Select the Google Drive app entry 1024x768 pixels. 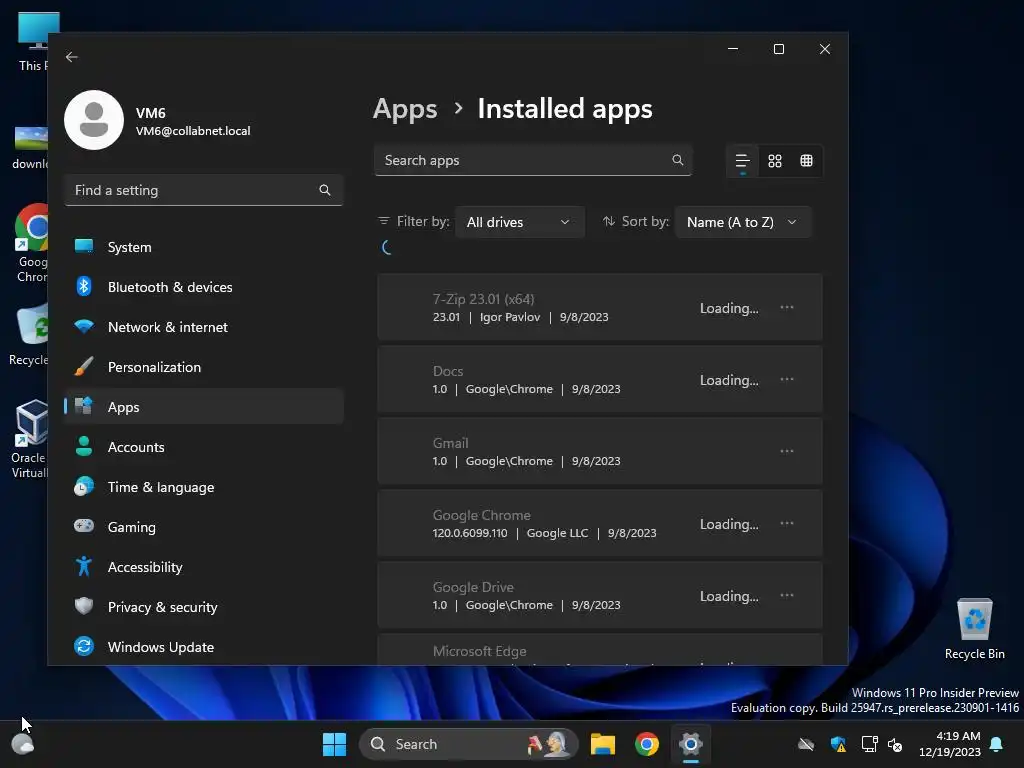600,596
